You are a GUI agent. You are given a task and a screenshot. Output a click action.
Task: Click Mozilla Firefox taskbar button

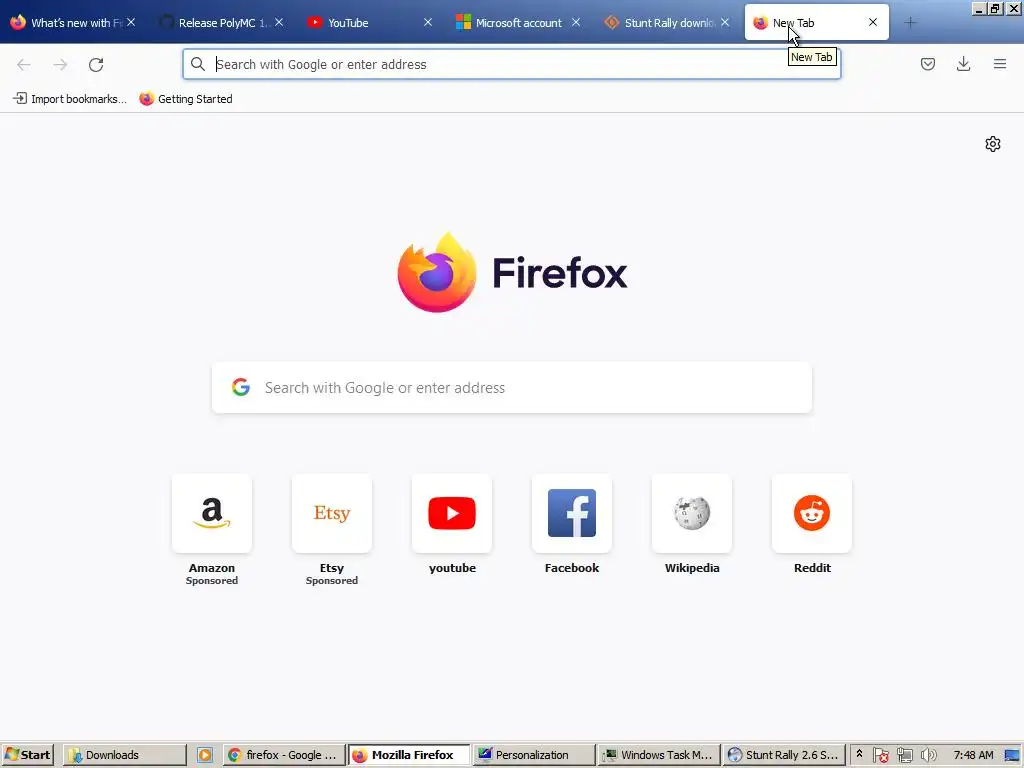tap(409, 755)
